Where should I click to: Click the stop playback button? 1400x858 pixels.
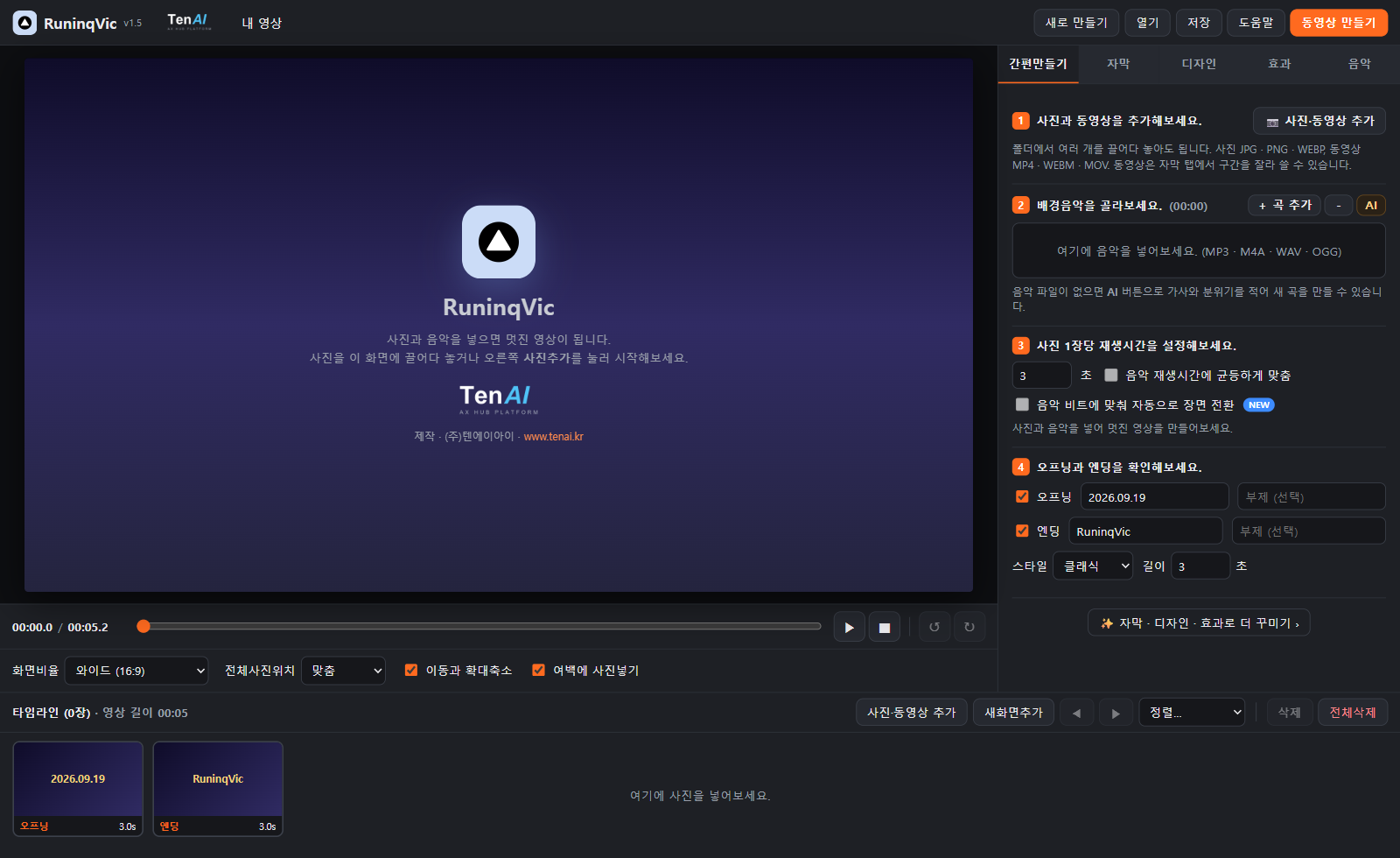coord(884,627)
